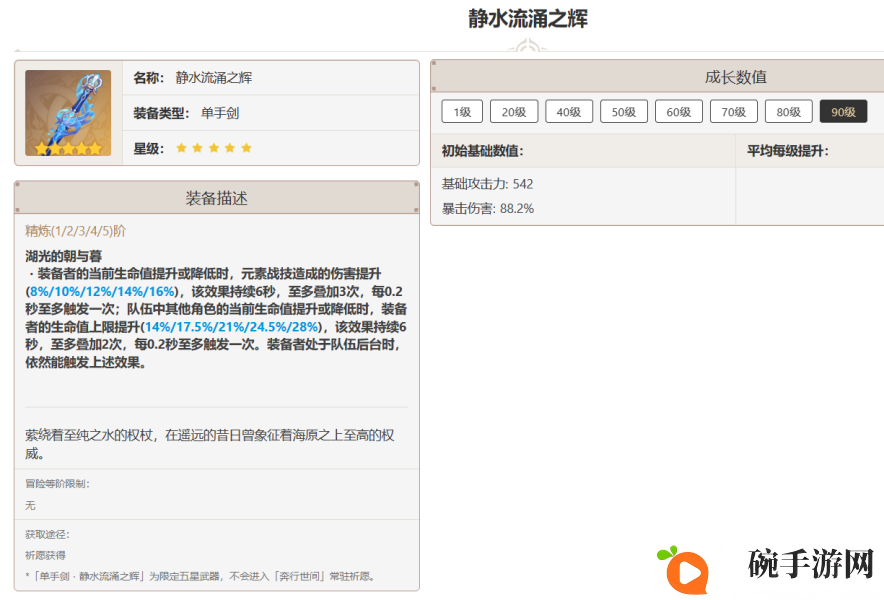
Task: Click the 暴击伤害: 88.2% value
Action: point(488,209)
